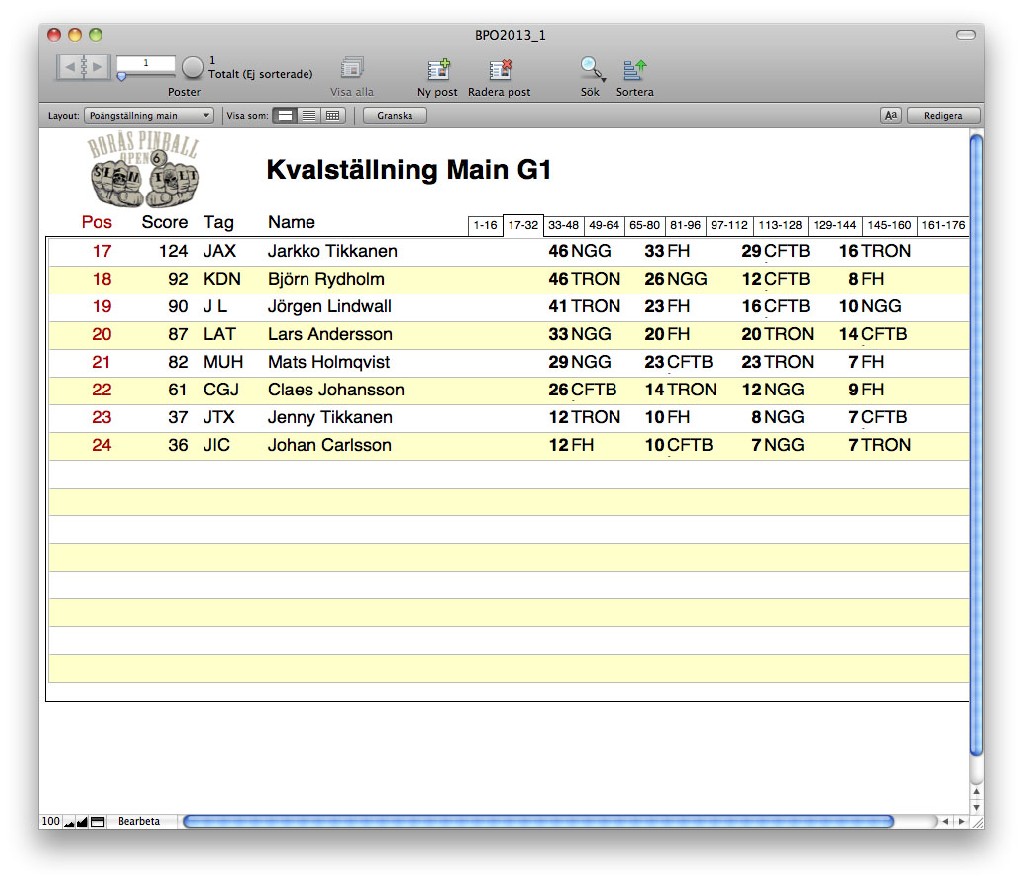Click the current record number field
The width and height of the screenshot is (1024, 884).
[146, 63]
